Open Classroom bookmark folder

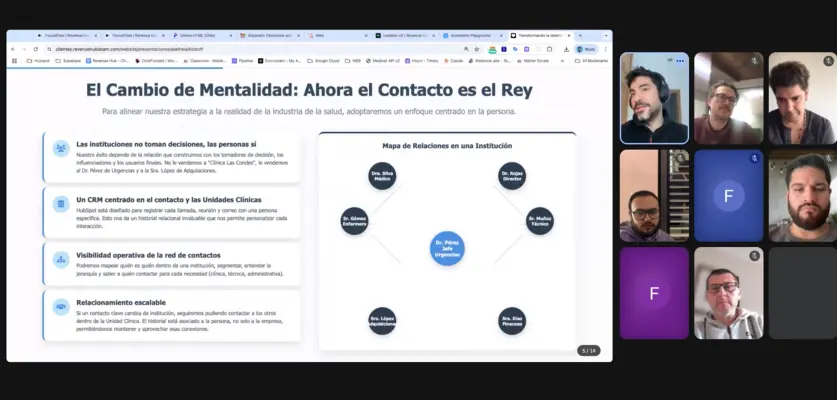tap(204, 61)
